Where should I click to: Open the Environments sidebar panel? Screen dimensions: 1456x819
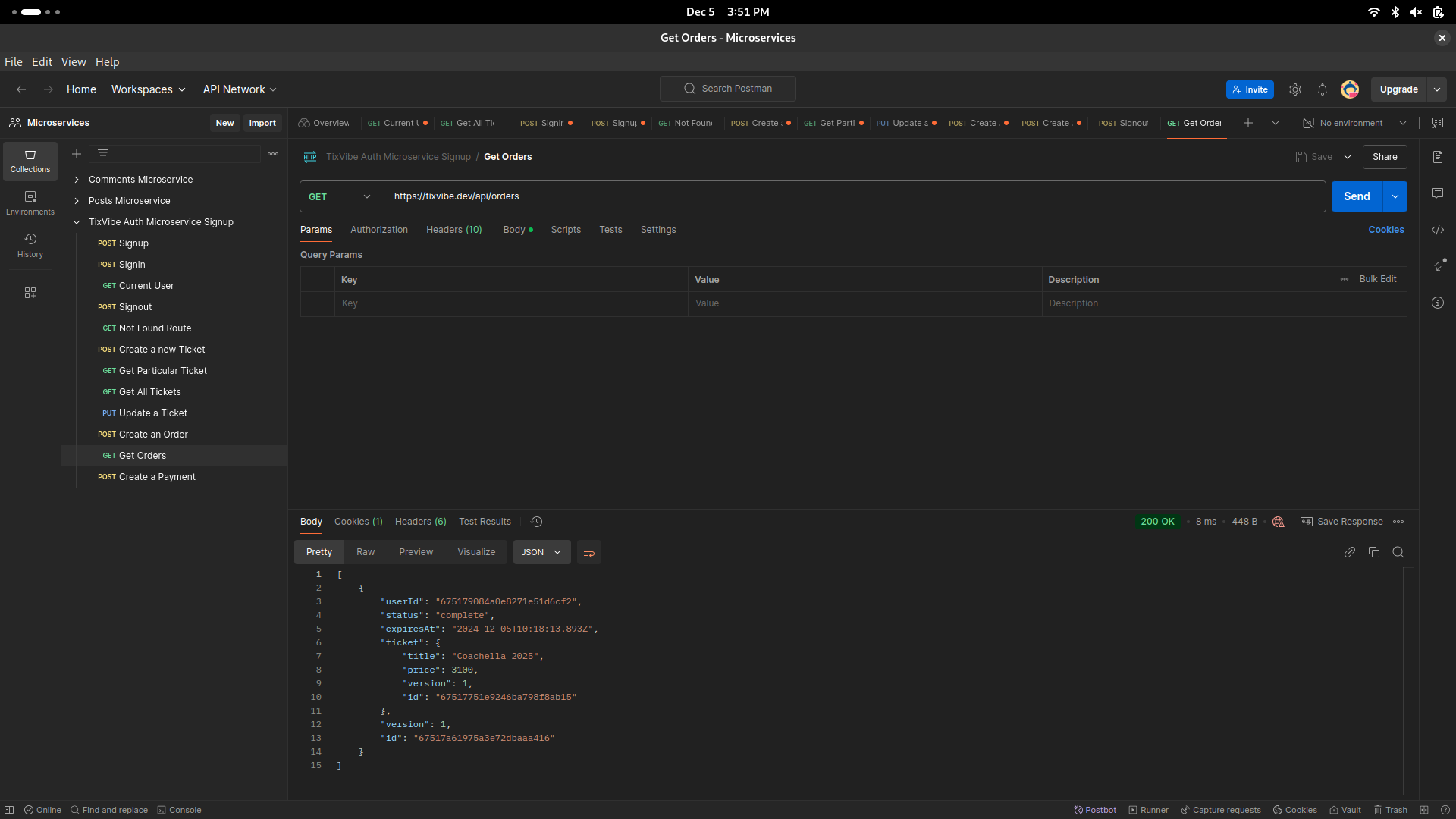click(30, 203)
